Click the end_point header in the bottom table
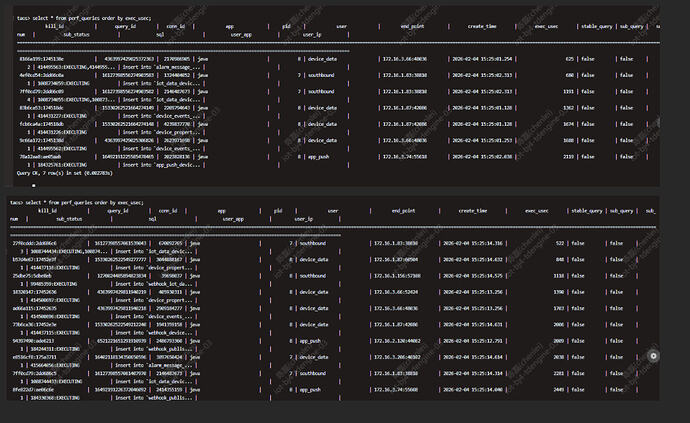This screenshot has width=690, height=423. 403,211
